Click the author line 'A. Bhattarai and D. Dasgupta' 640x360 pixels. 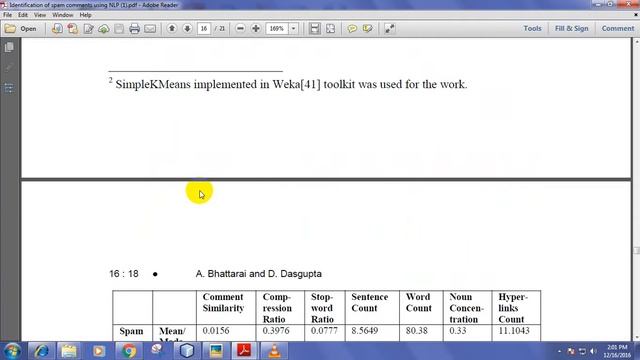click(x=258, y=274)
